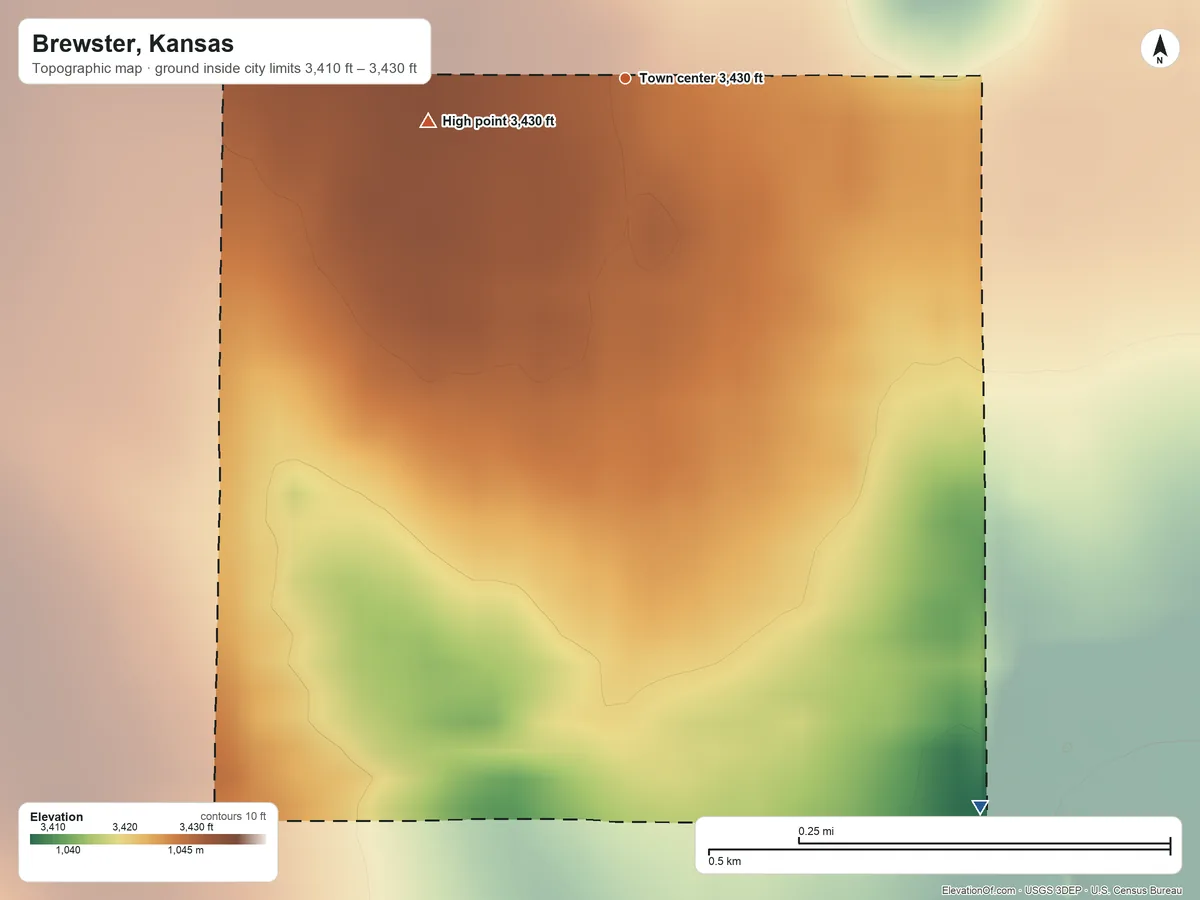This screenshot has width=1200, height=900.
Task: Click the 'Town center 3,430 ft' label
Action: 701,78
